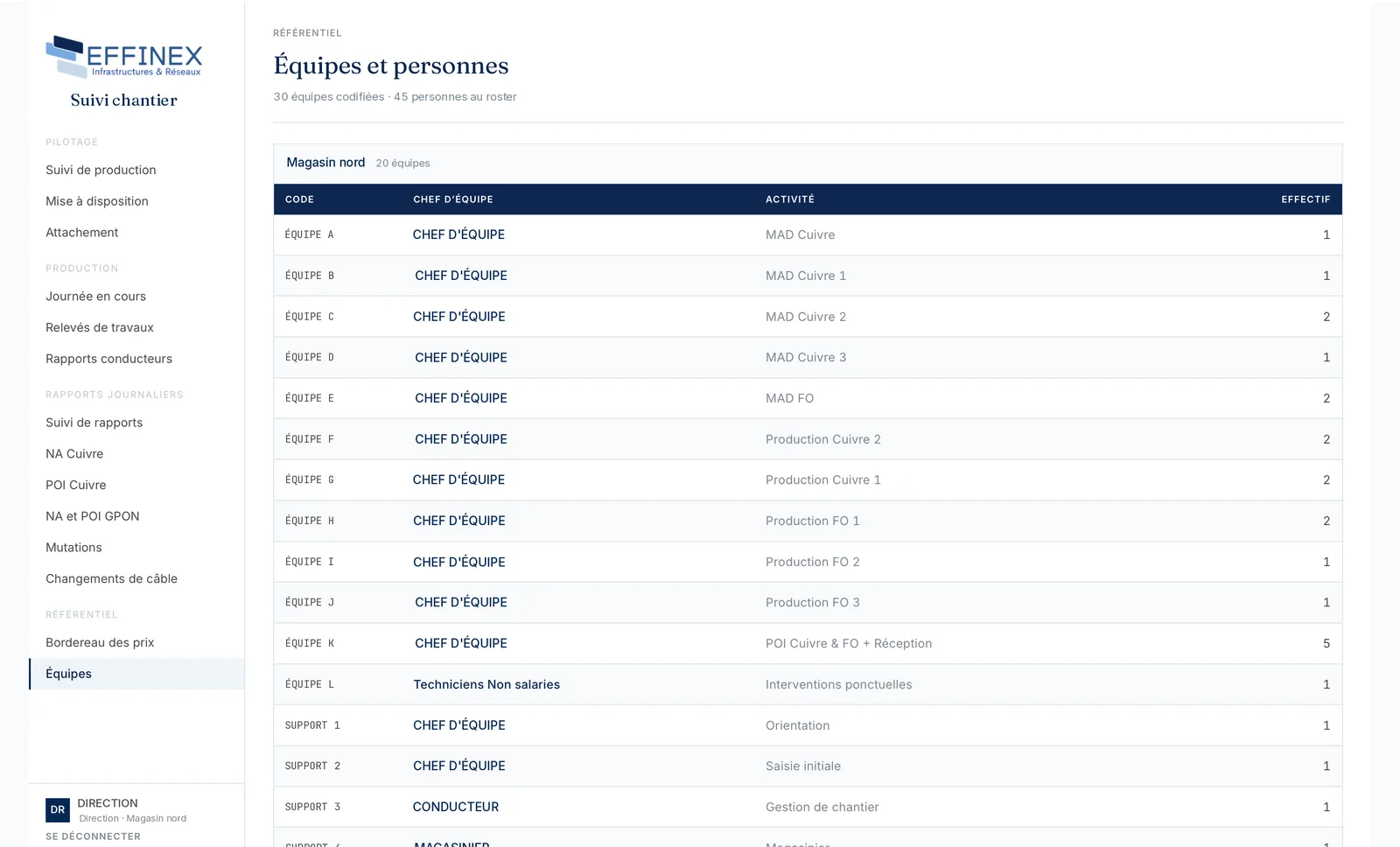Select Production FO 3 activity
This screenshot has height=847, width=1400.
[813, 602]
